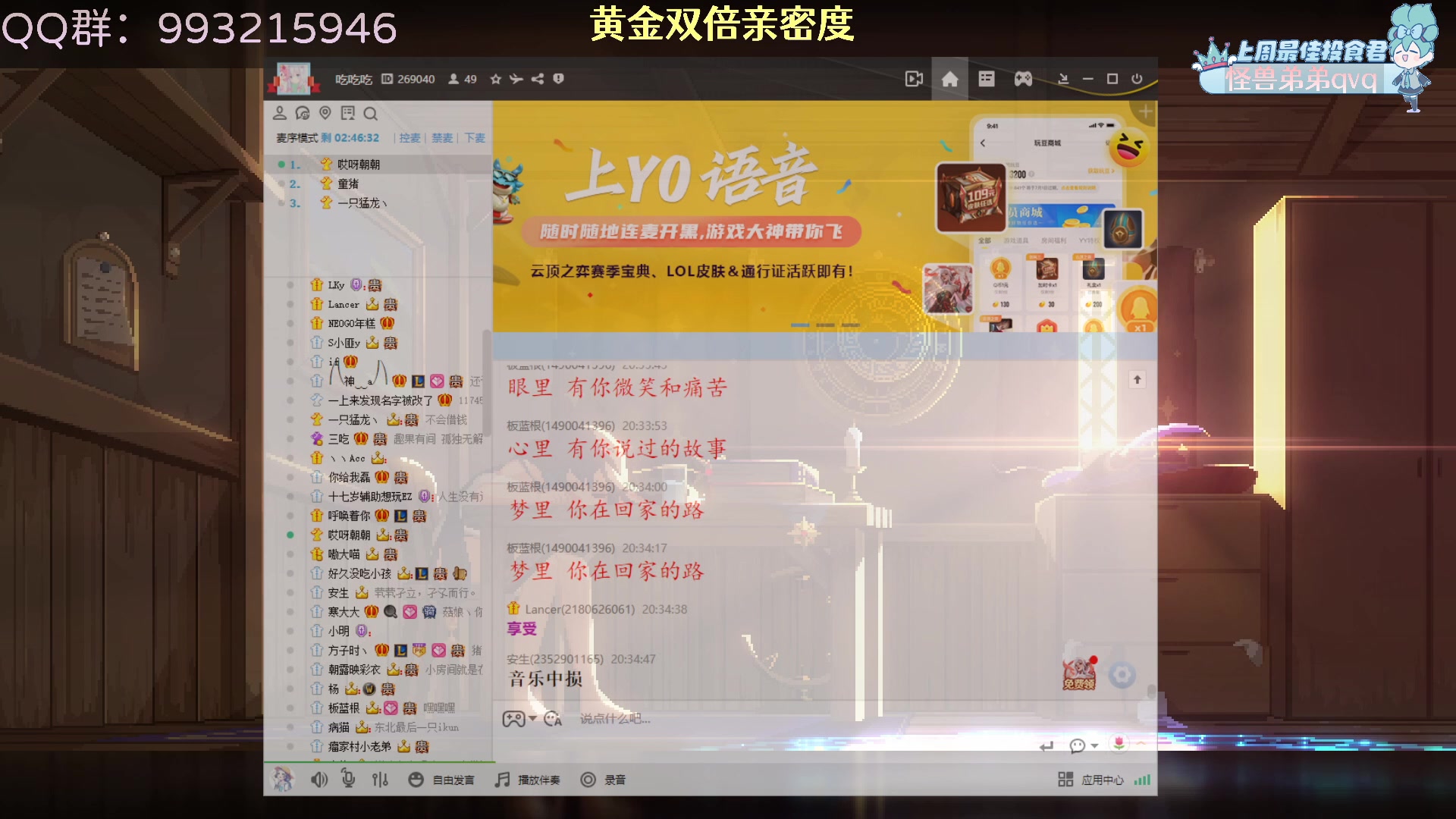Send a flower with the tulip icon
This screenshot has height=819, width=1456.
tap(1119, 744)
